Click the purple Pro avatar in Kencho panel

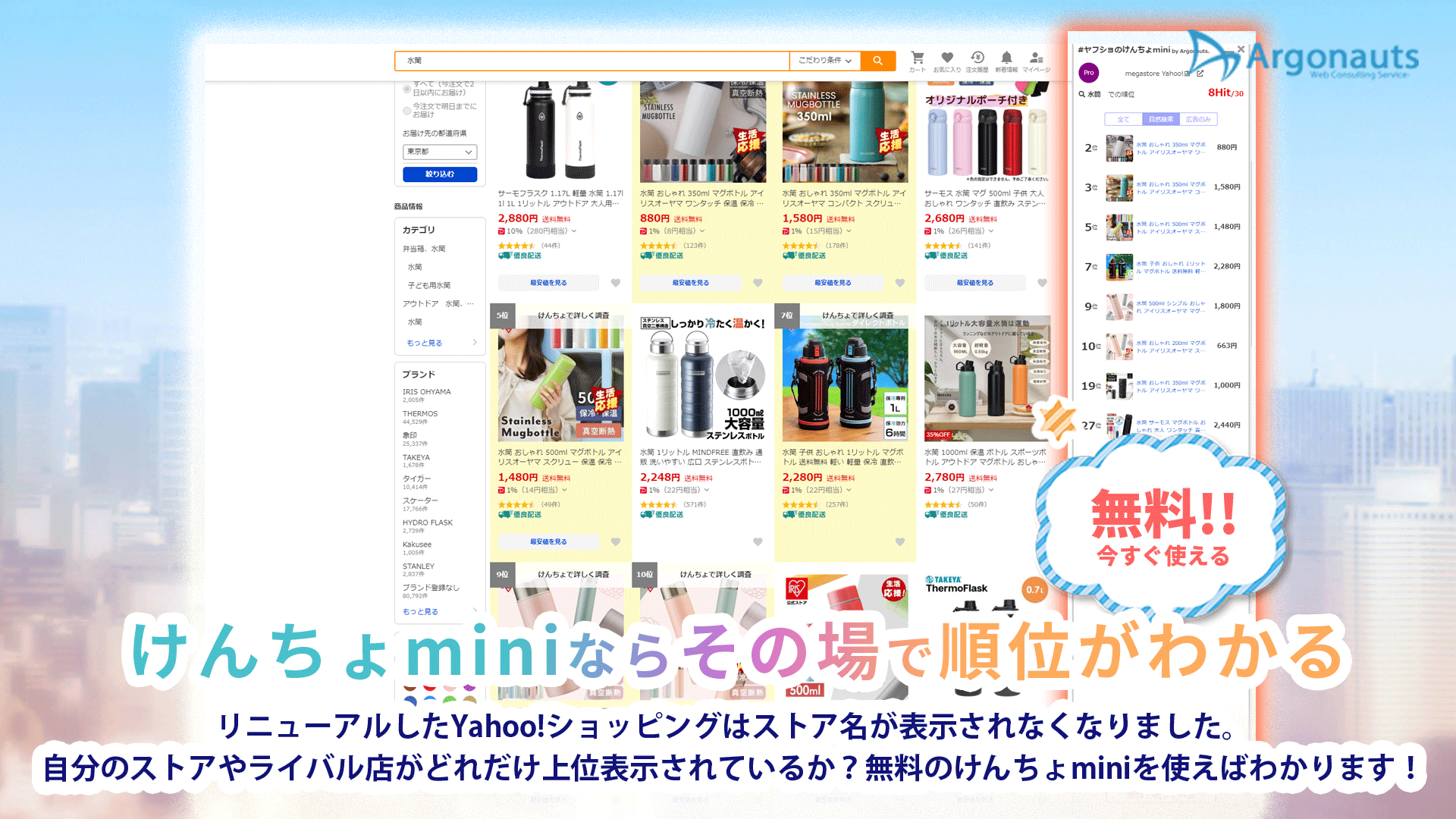click(1089, 73)
